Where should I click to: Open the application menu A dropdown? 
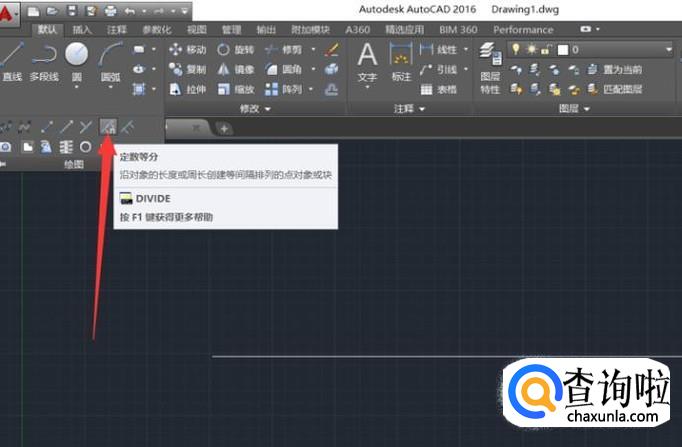pos(8,13)
